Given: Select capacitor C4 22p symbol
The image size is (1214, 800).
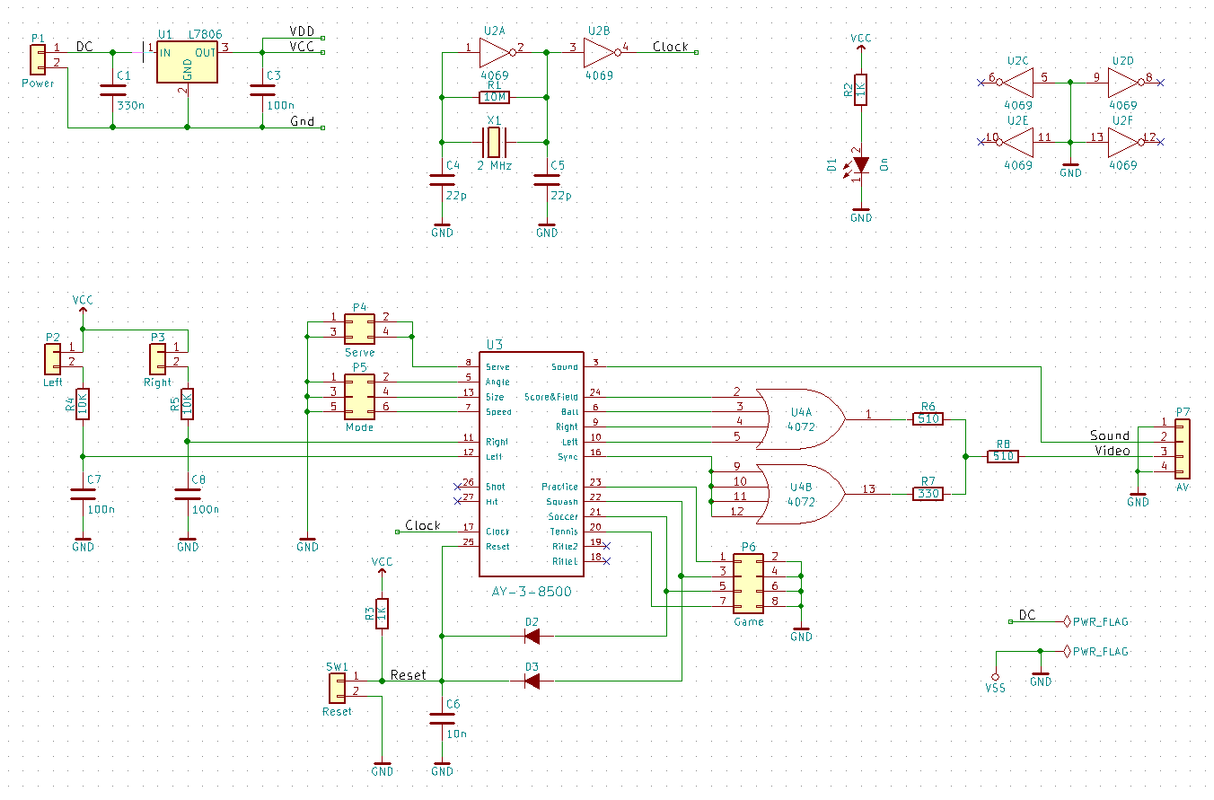Looking at the screenshot, I should point(441,181).
